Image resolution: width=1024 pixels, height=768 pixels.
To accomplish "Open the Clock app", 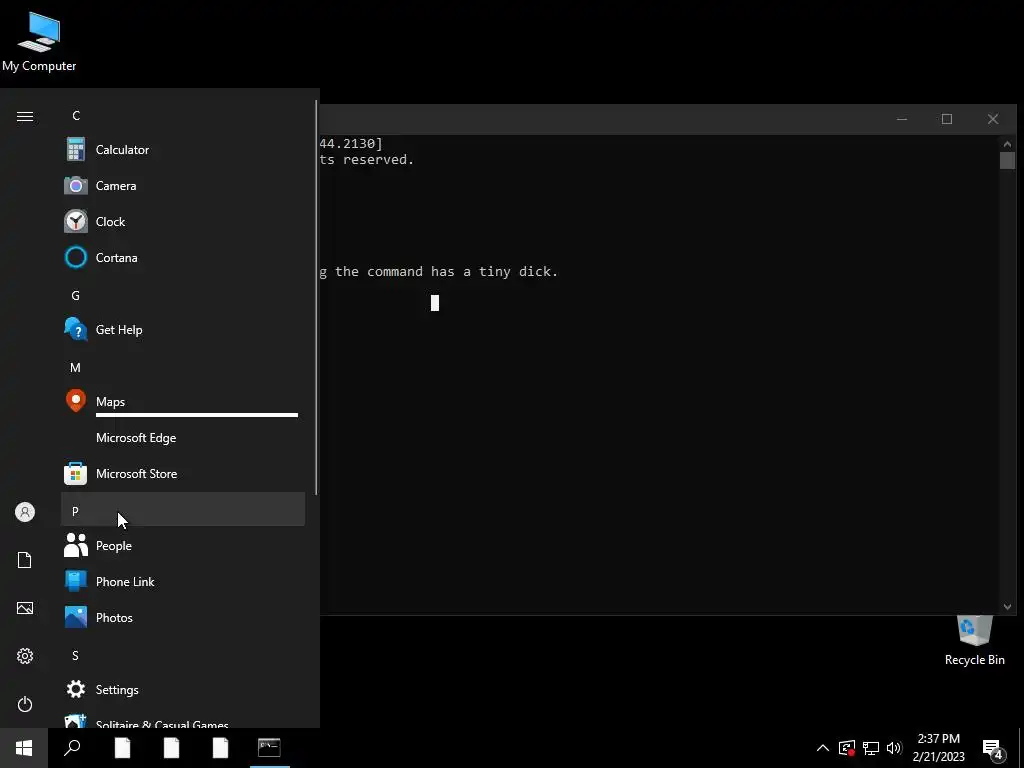I will point(183,221).
